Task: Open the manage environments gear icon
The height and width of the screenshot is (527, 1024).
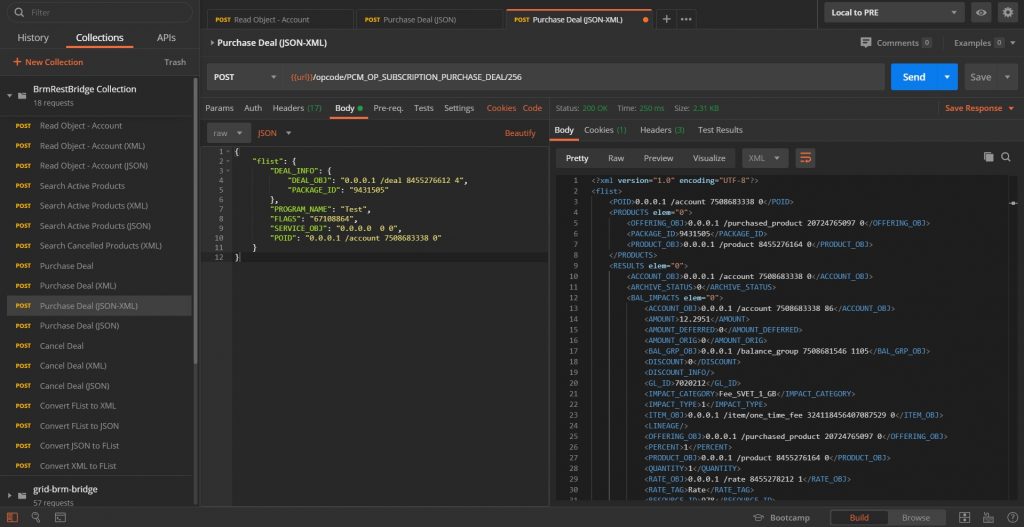Action: point(1008,12)
